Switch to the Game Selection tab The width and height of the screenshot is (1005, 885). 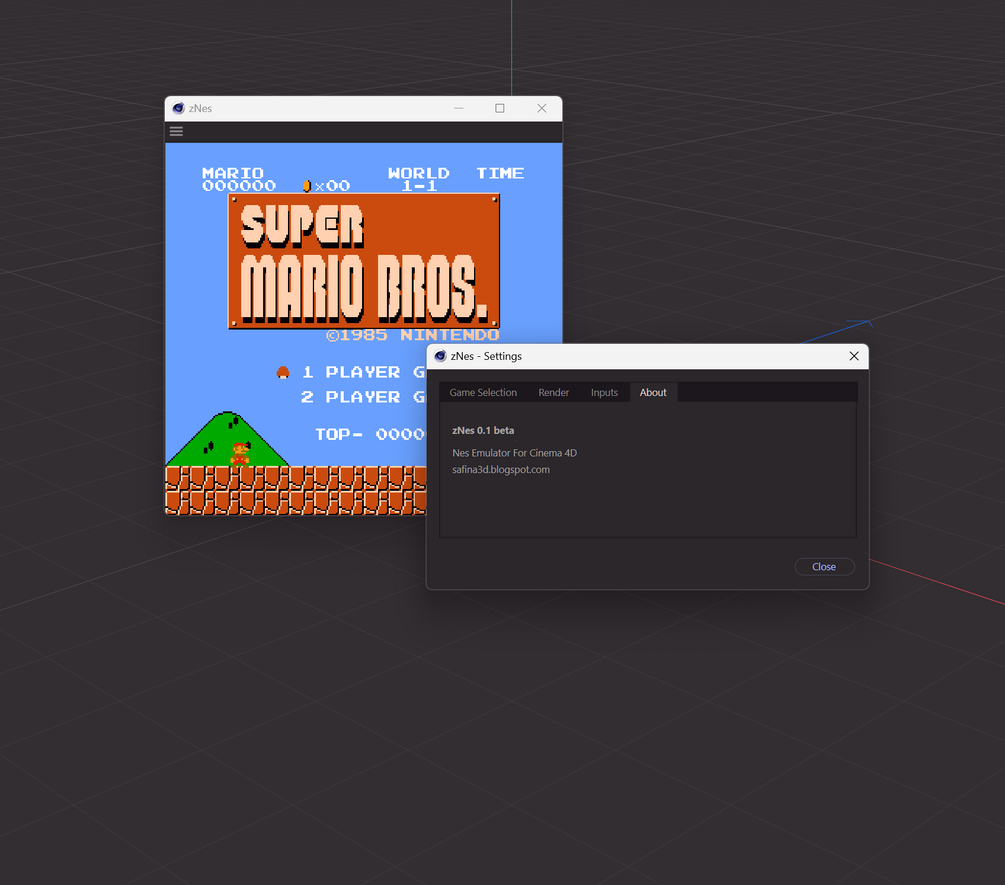pos(483,392)
